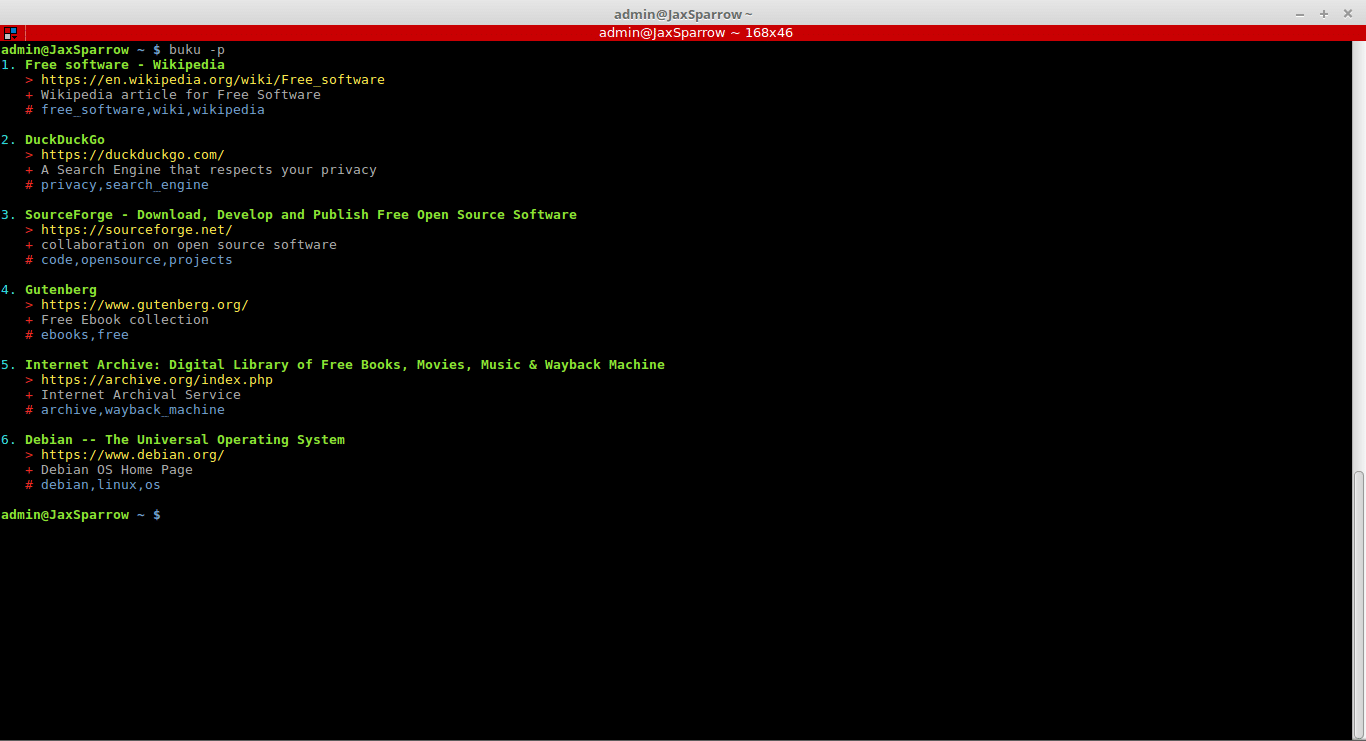Viewport: 1366px width, 741px height.
Task: Open the https://www.debian.org/ URL
Action: [133, 455]
